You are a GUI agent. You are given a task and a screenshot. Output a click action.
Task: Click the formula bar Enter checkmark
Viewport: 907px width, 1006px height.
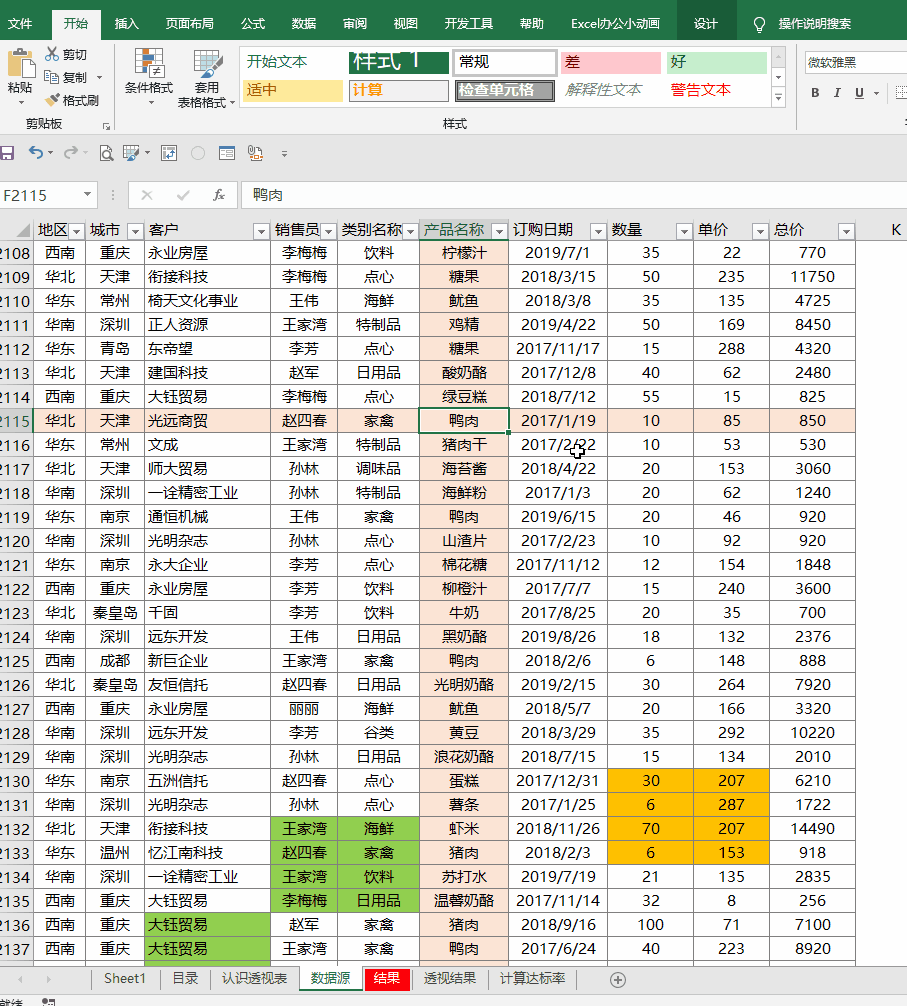183,195
